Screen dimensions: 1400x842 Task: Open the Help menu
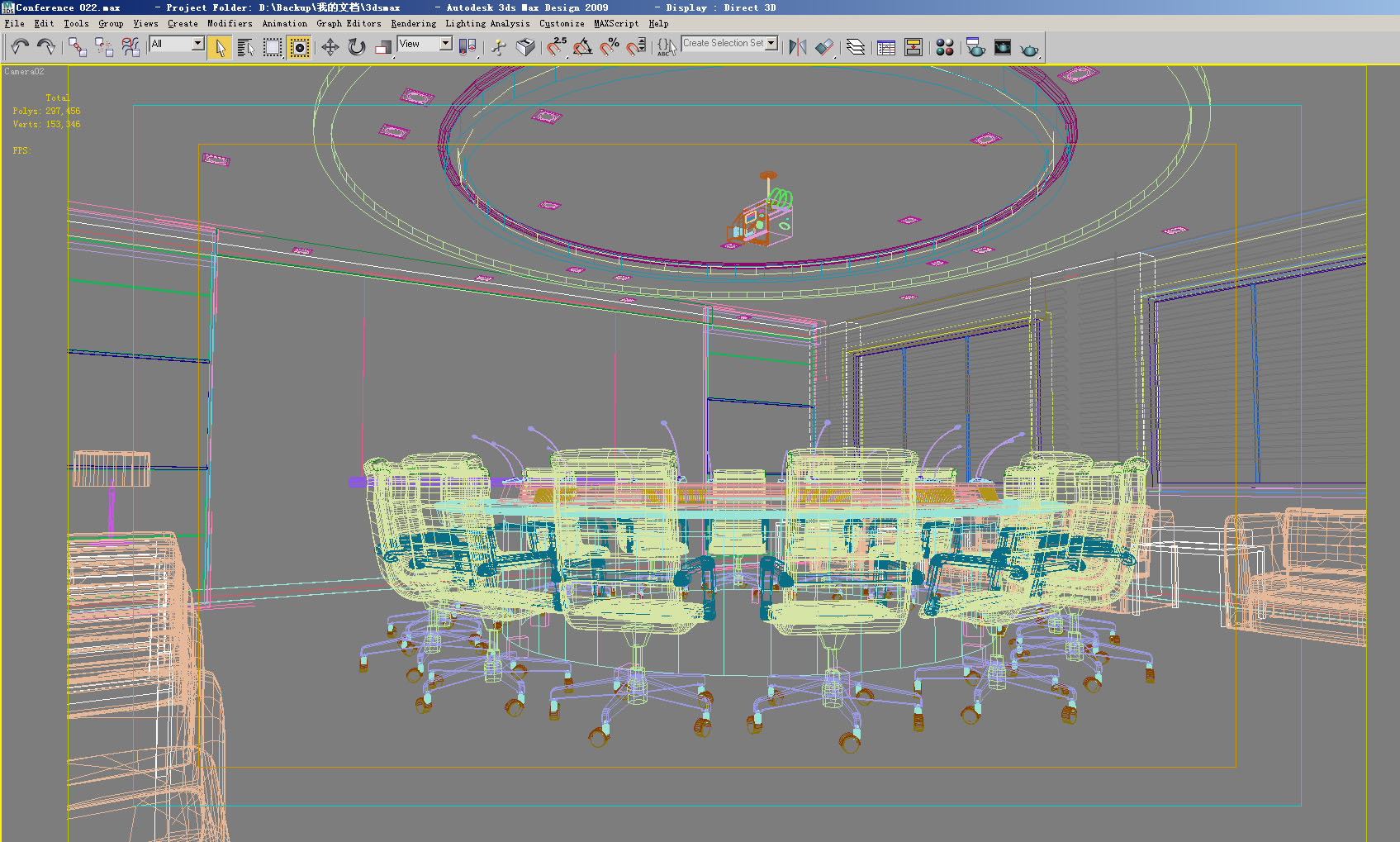(658, 24)
